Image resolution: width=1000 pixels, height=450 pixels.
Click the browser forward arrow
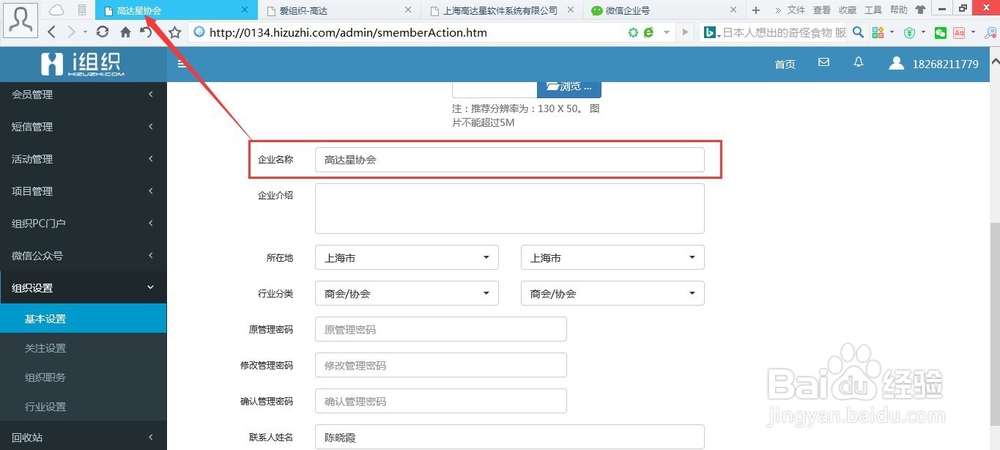point(71,32)
